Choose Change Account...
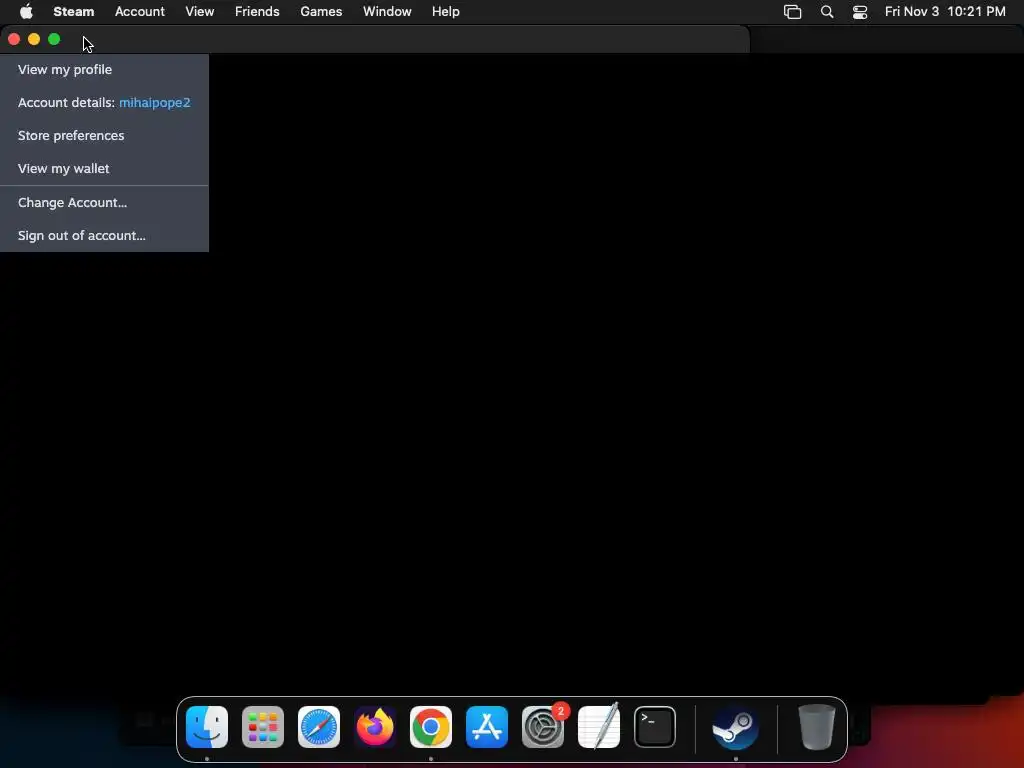Image resolution: width=1024 pixels, height=768 pixels. click(x=104, y=202)
